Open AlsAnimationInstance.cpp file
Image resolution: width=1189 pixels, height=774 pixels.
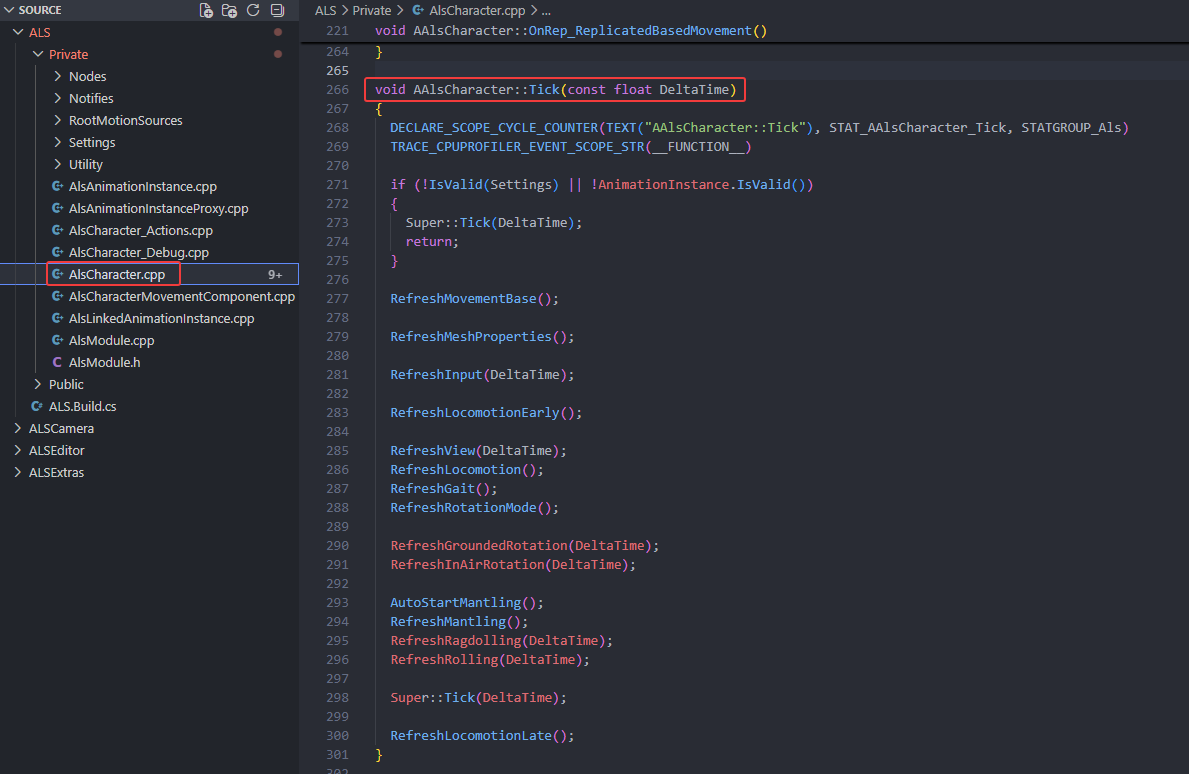[x=143, y=186]
